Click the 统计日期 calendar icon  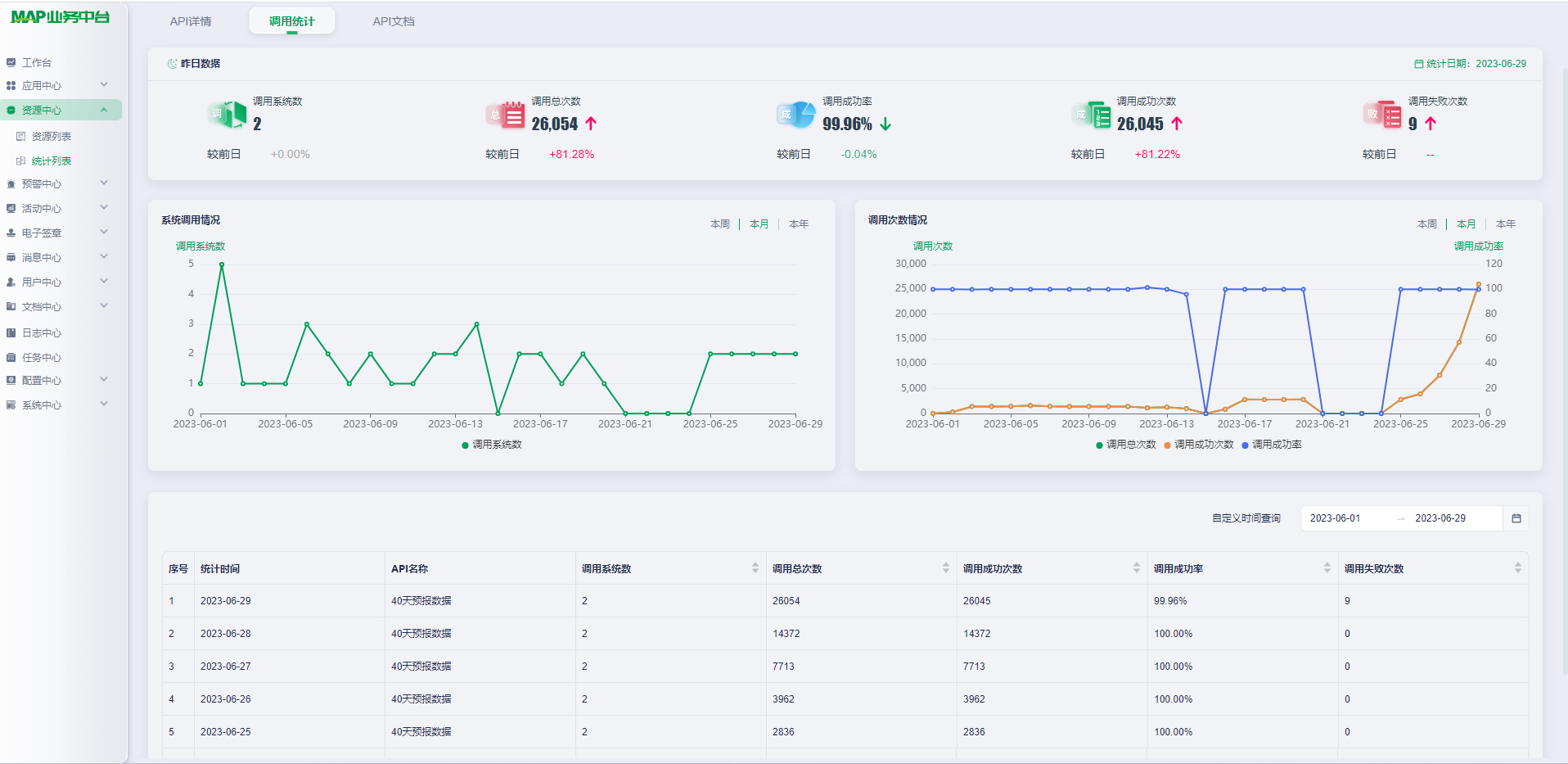pyautogui.click(x=1419, y=64)
